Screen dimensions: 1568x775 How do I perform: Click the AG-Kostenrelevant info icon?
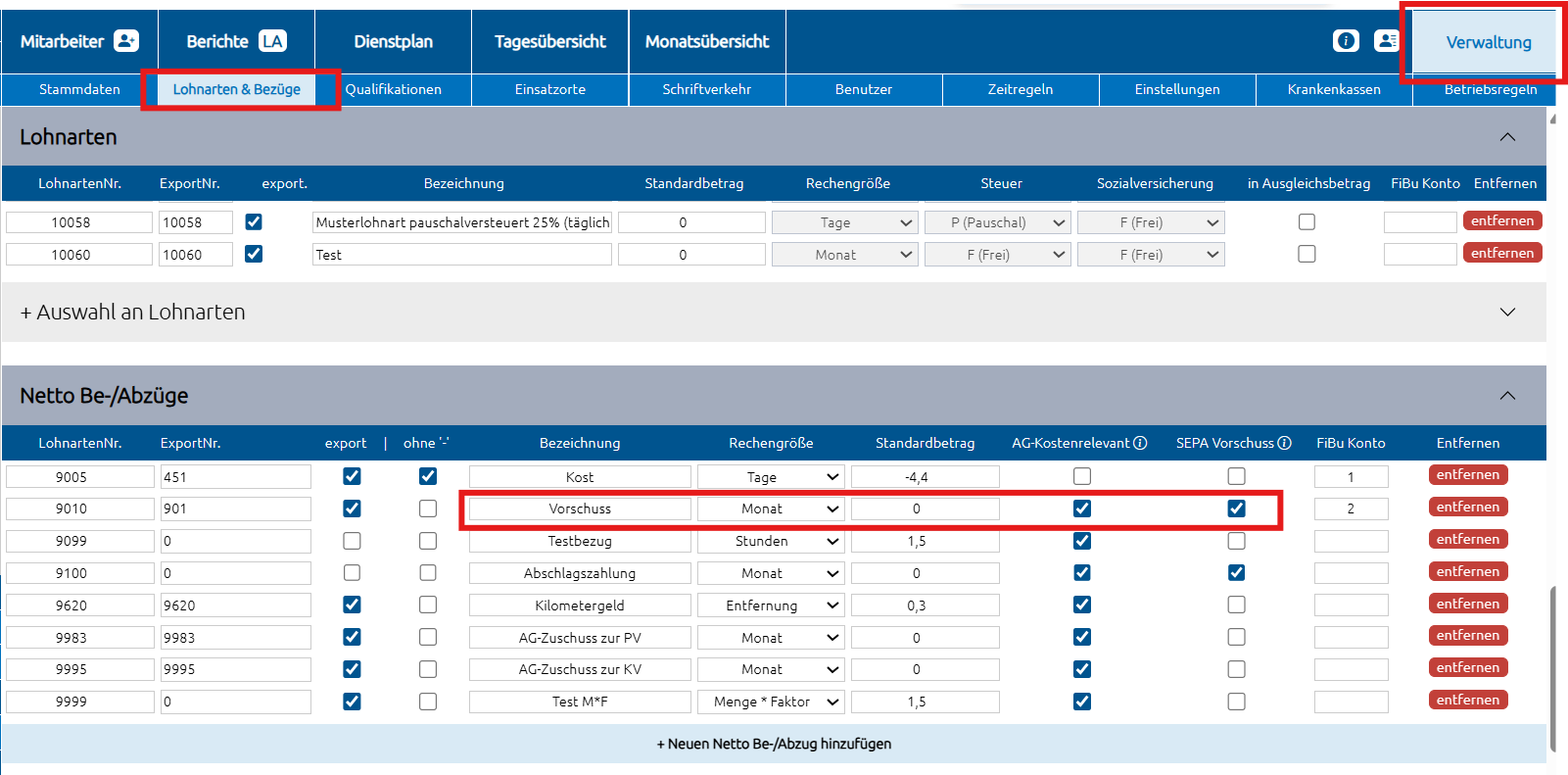tap(1140, 443)
